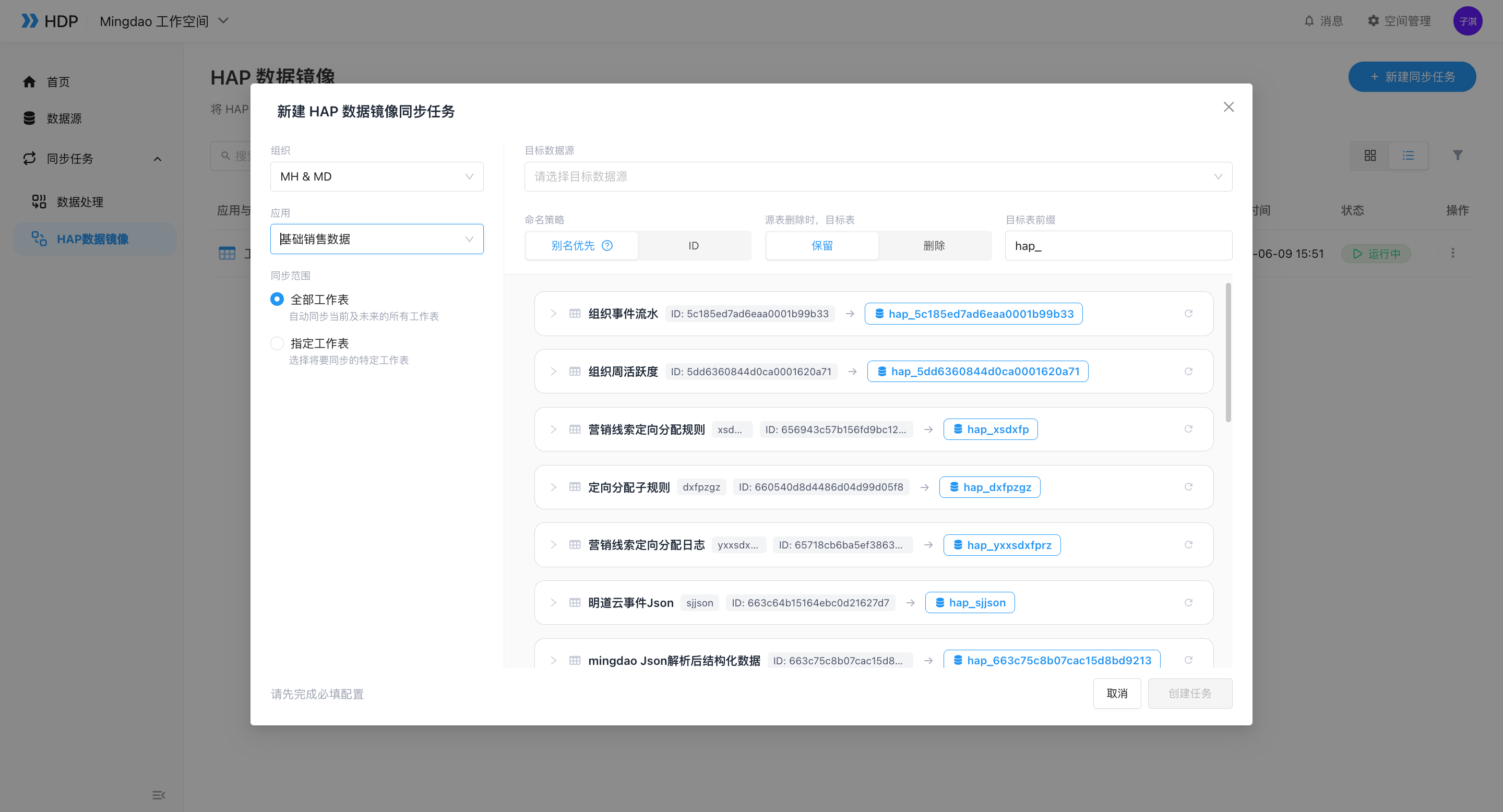Open the 组织 MH & MD dropdown
The width and height of the screenshot is (1503, 812).
376,176
